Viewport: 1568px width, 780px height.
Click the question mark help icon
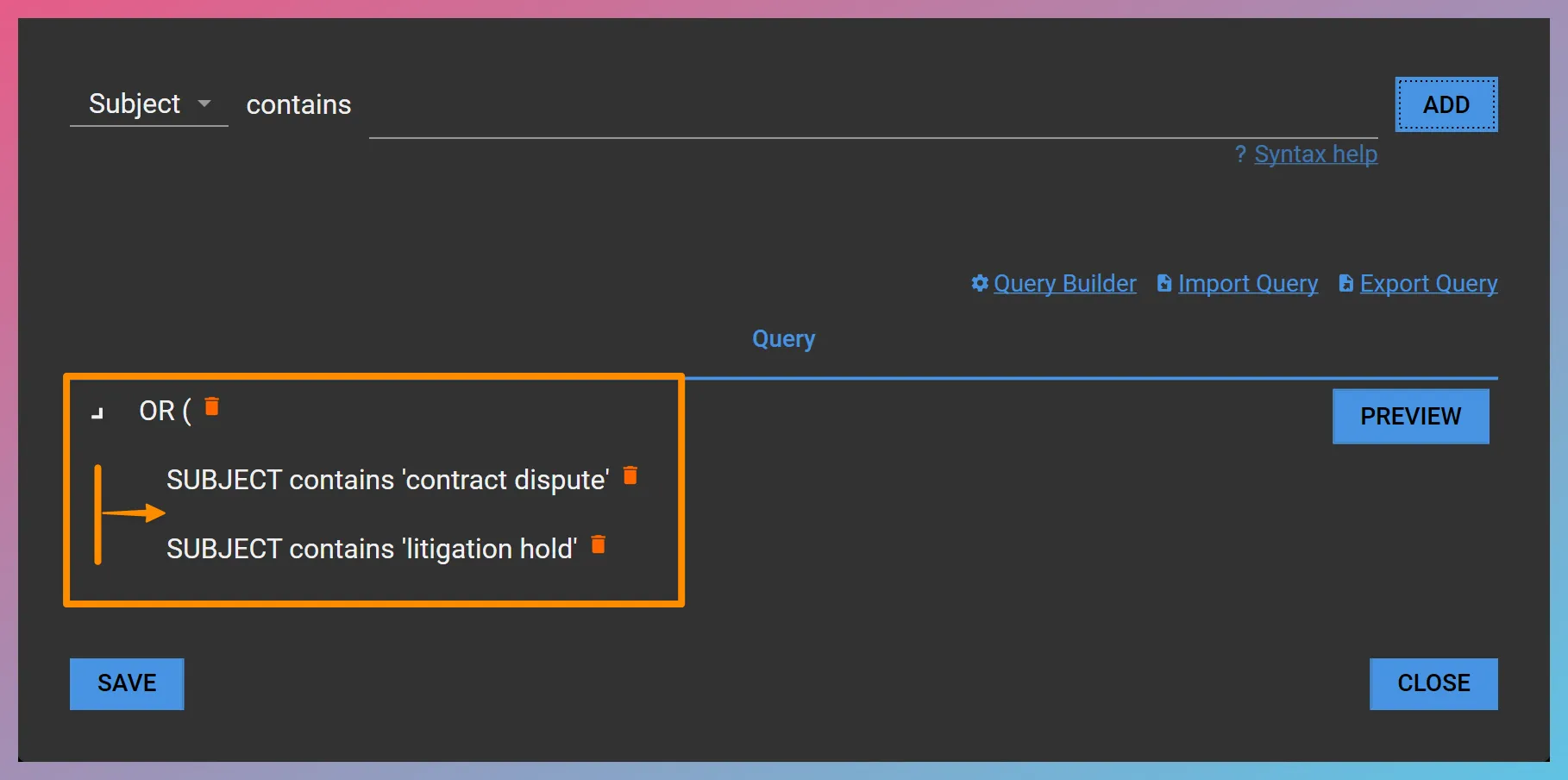(1240, 154)
